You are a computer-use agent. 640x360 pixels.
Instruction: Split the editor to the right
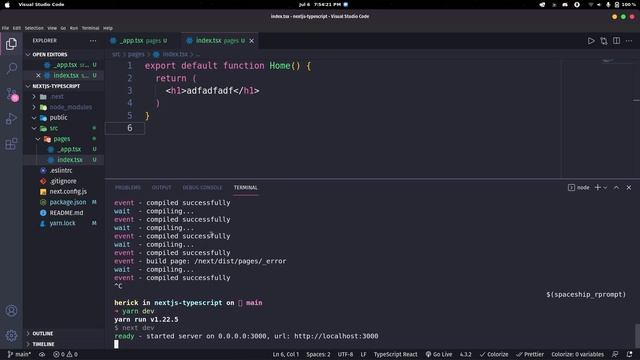click(616, 41)
